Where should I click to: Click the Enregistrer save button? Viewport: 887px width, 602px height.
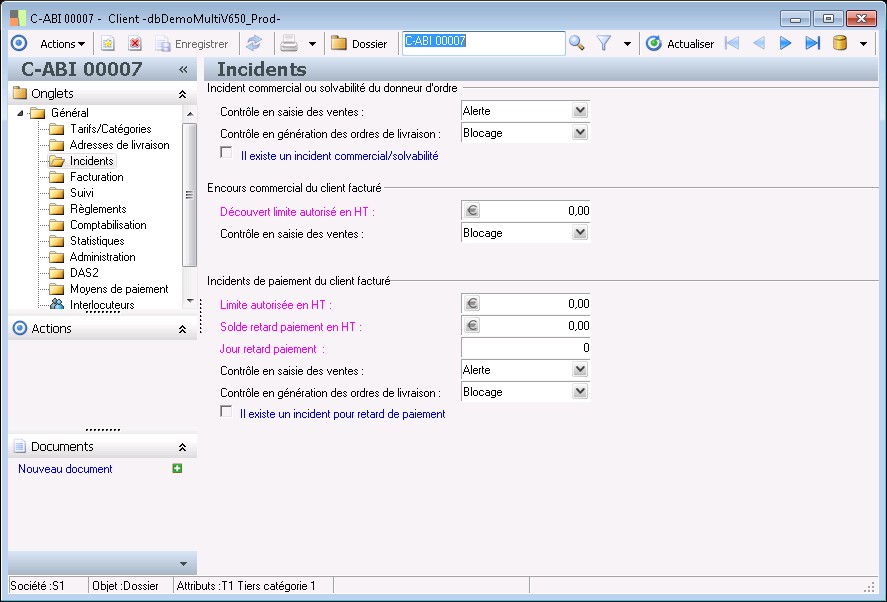(192, 44)
